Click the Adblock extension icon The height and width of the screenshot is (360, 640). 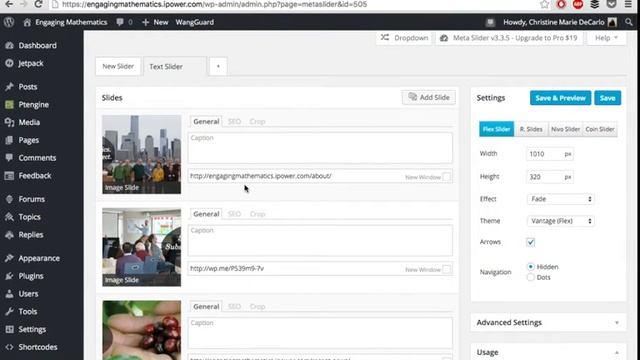pos(578,4)
